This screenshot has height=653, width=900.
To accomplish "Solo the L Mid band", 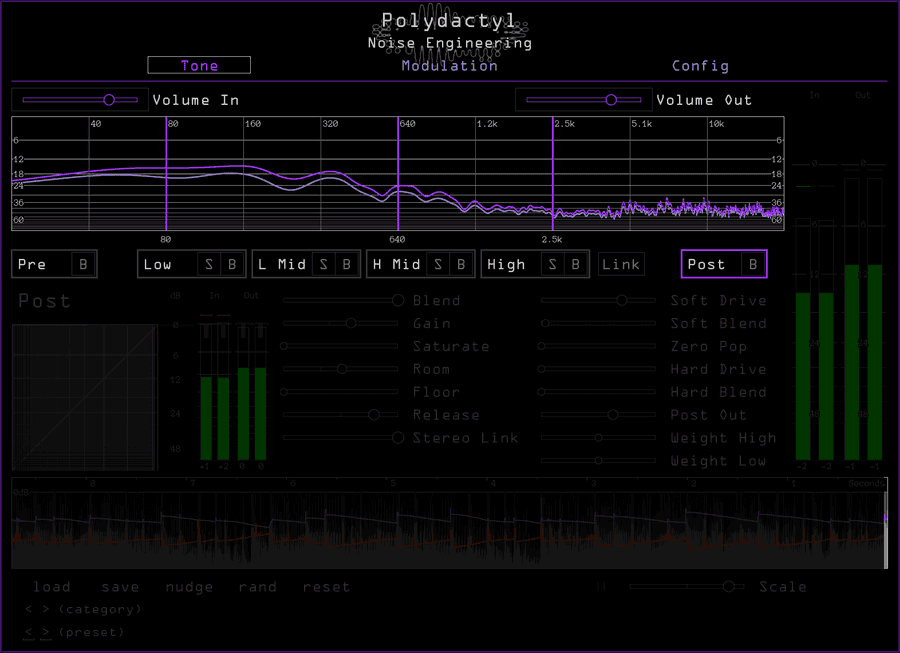I will coord(324,265).
